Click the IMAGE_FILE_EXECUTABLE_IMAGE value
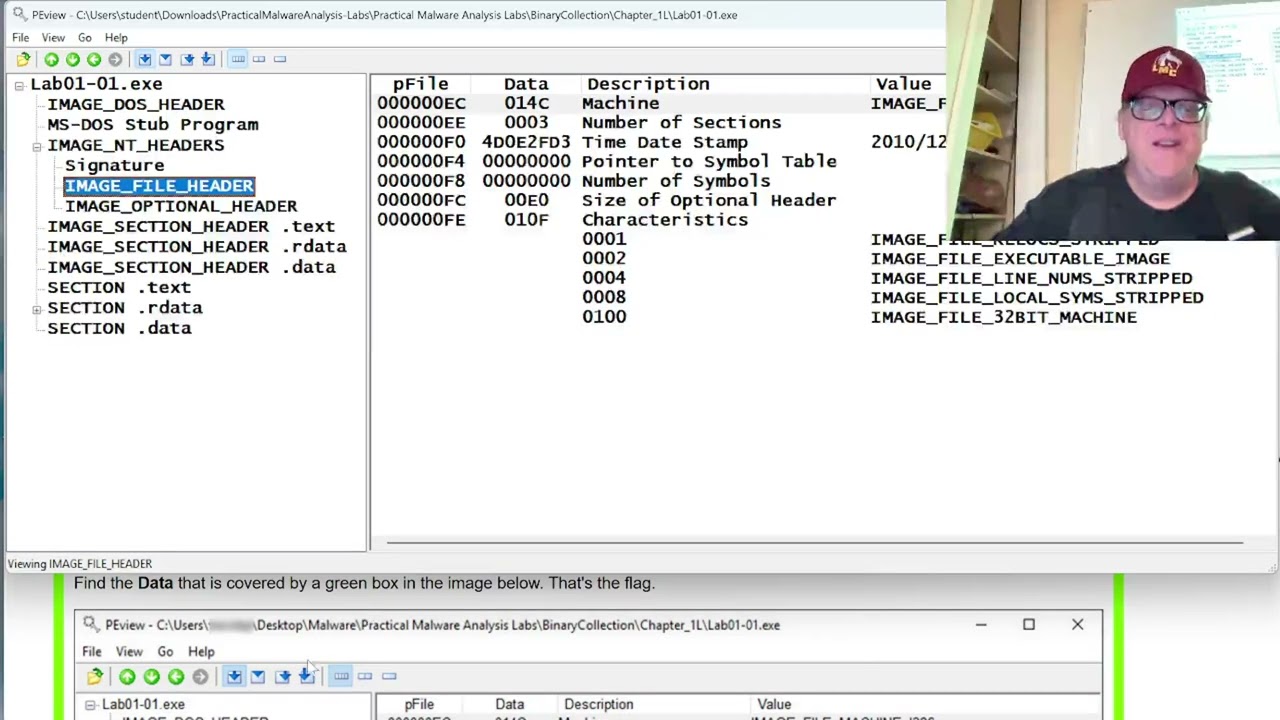 pos(1020,258)
